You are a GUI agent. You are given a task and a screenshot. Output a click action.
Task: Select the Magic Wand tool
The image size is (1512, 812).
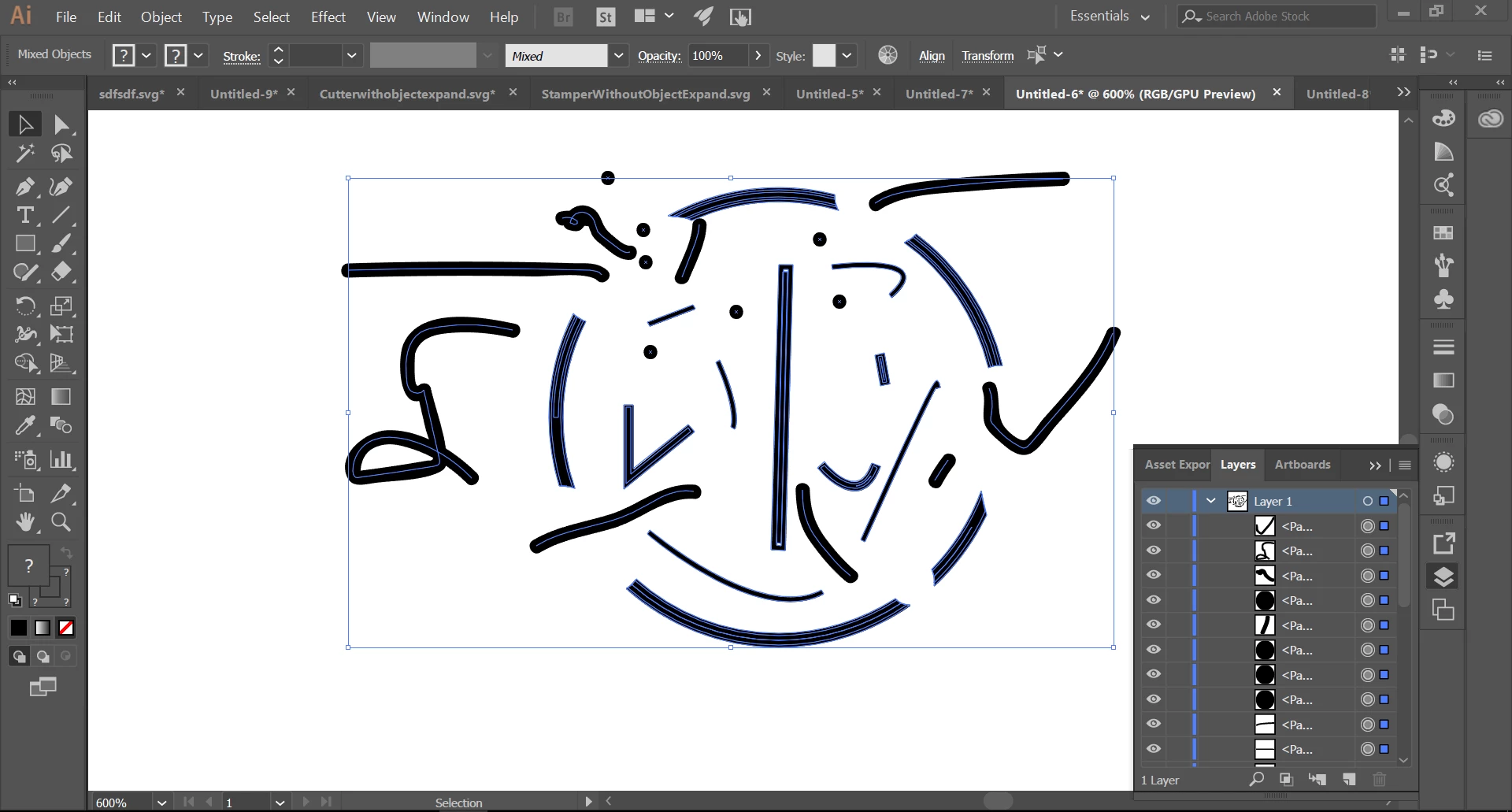[25, 153]
